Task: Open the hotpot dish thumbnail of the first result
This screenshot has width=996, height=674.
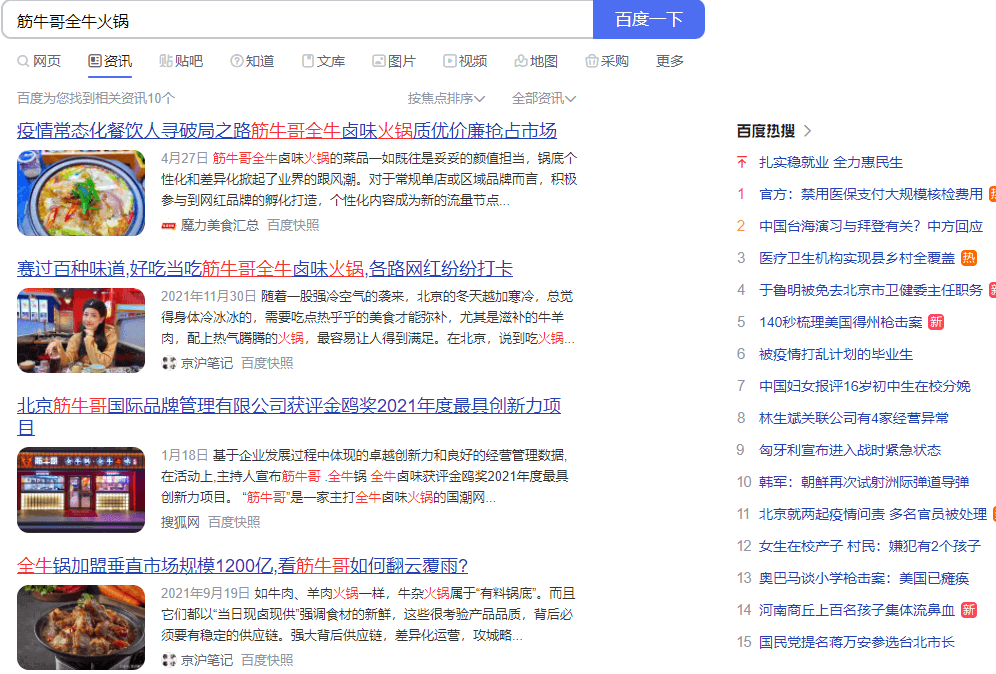Action: tap(81, 193)
